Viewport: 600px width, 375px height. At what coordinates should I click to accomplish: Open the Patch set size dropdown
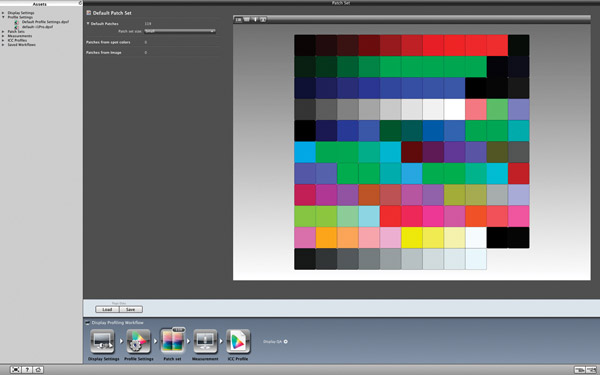pyautogui.click(x=180, y=31)
